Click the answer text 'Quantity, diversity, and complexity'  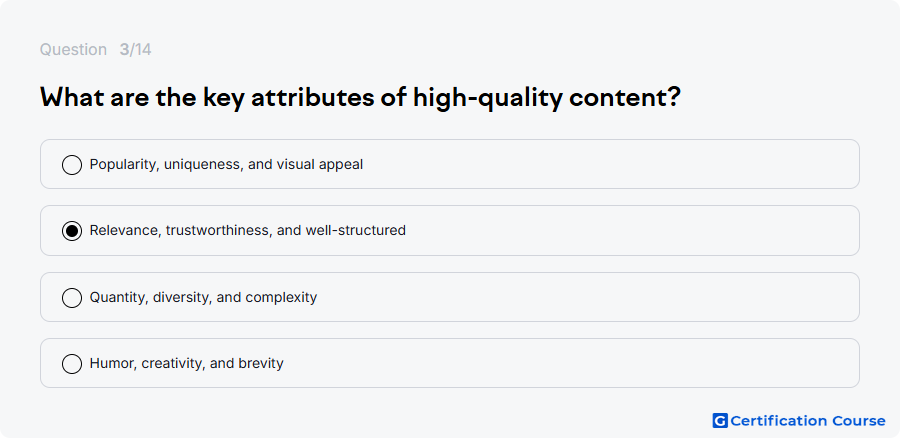pyautogui.click(x=203, y=297)
